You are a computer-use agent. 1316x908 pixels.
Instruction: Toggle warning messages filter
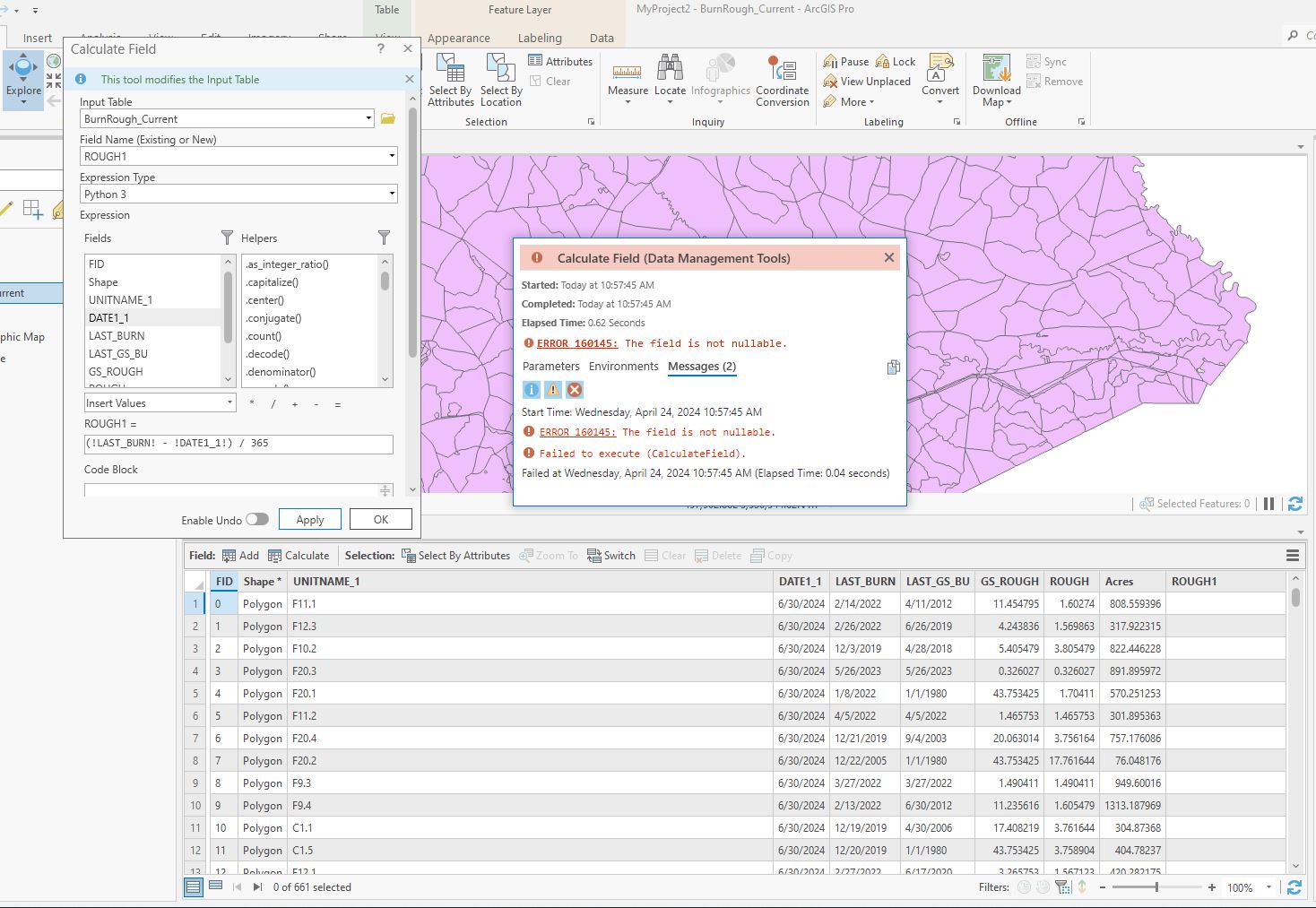coord(553,390)
